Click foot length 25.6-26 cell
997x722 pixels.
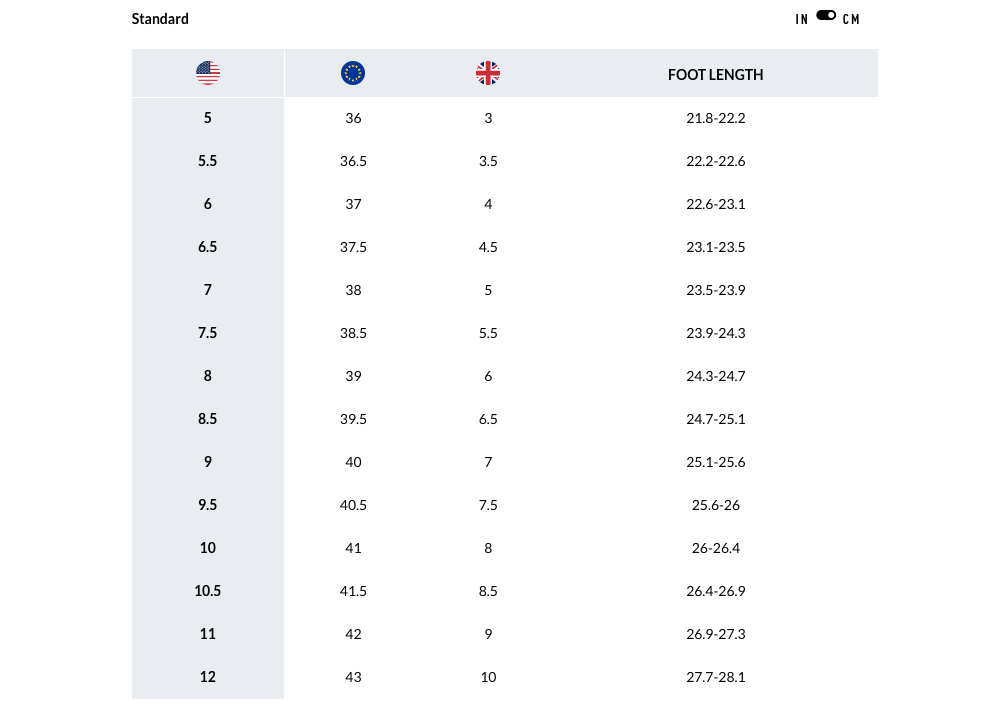(715, 505)
